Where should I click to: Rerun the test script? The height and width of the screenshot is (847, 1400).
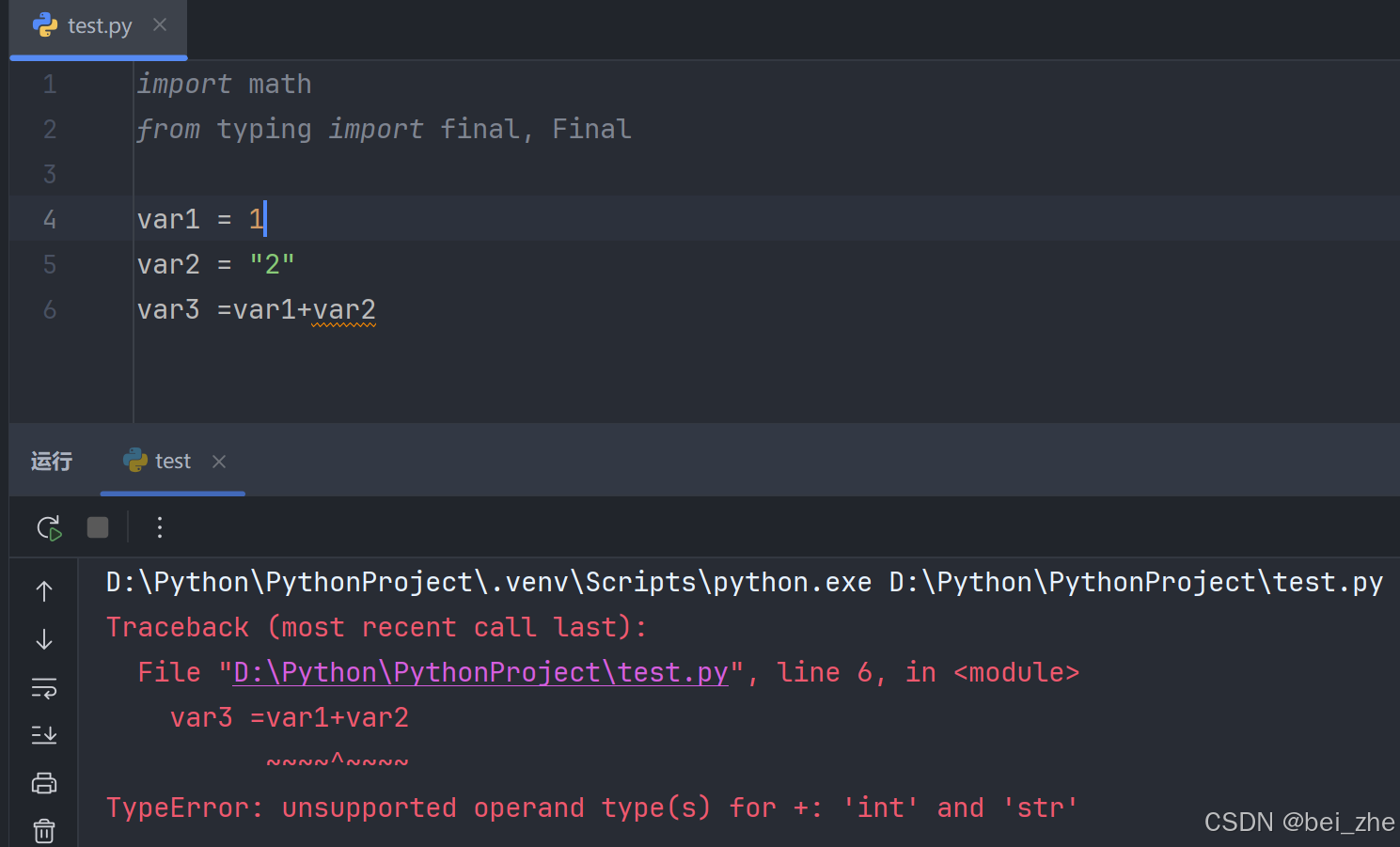[48, 527]
